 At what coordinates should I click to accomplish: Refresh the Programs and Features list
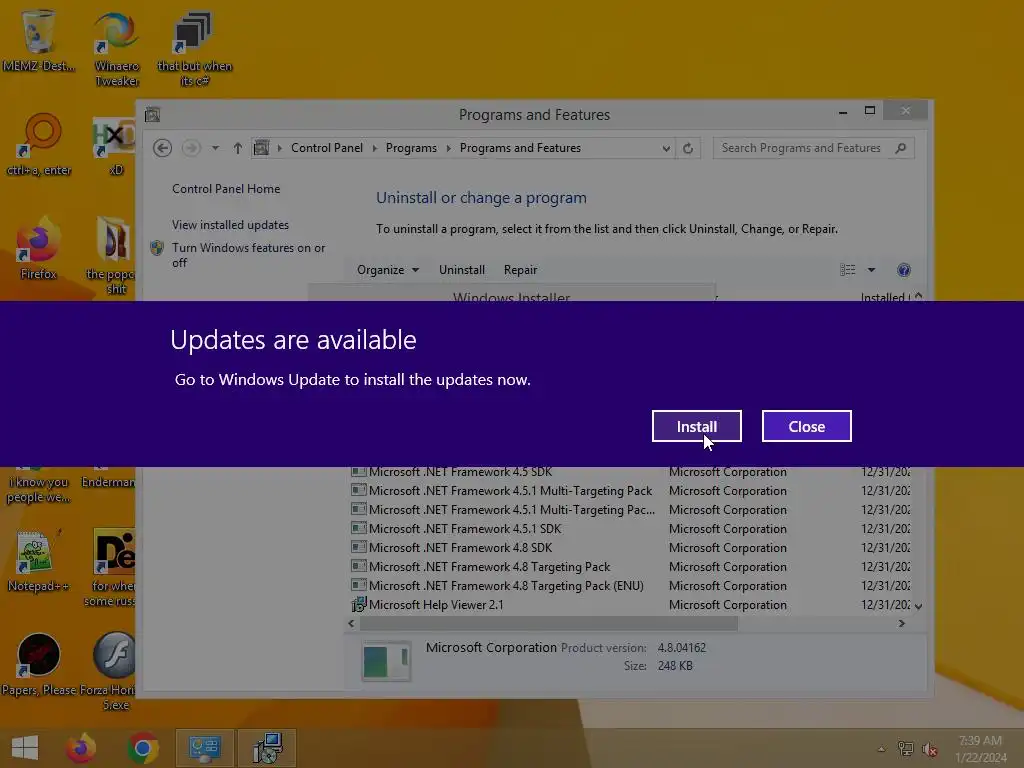pyautogui.click(x=688, y=148)
